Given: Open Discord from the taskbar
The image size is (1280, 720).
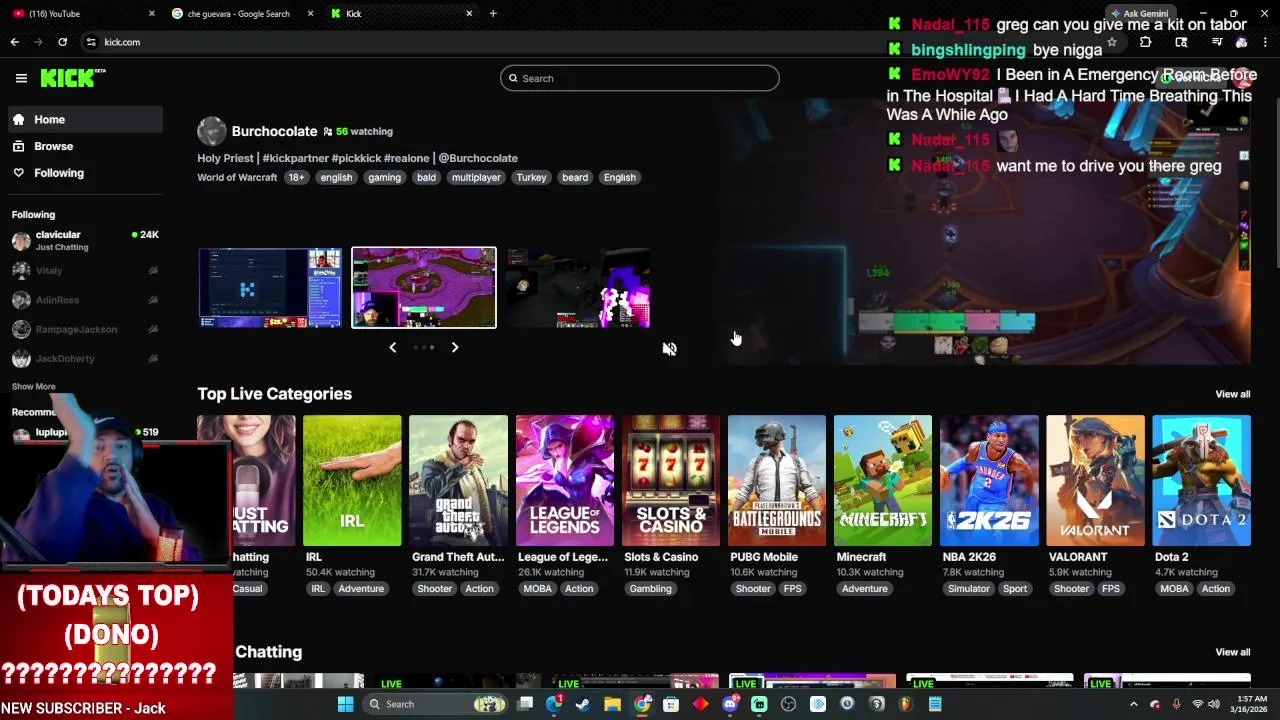Looking at the screenshot, I should coord(730,704).
